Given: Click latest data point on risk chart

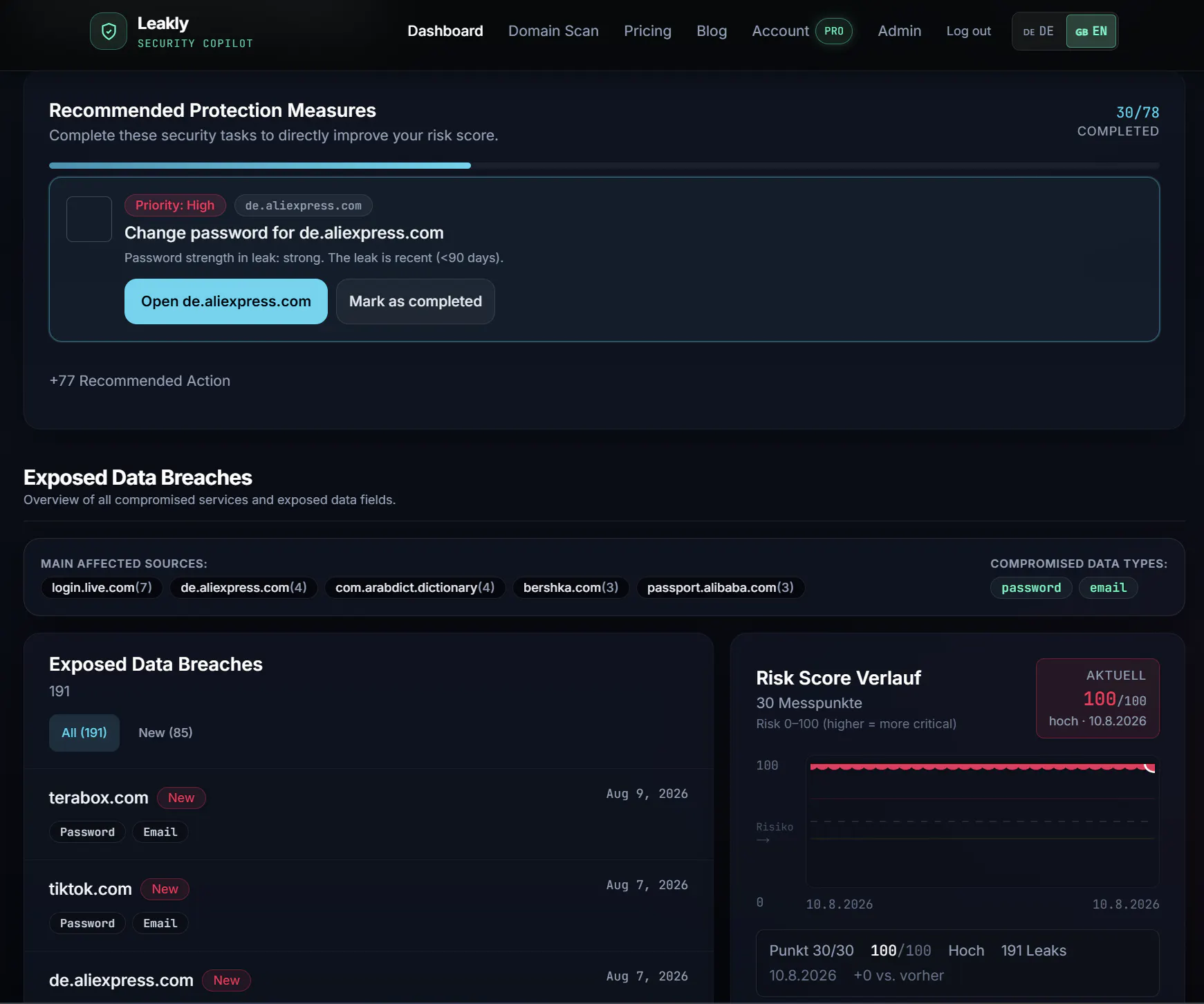Looking at the screenshot, I should pyautogui.click(x=1150, y=766).
